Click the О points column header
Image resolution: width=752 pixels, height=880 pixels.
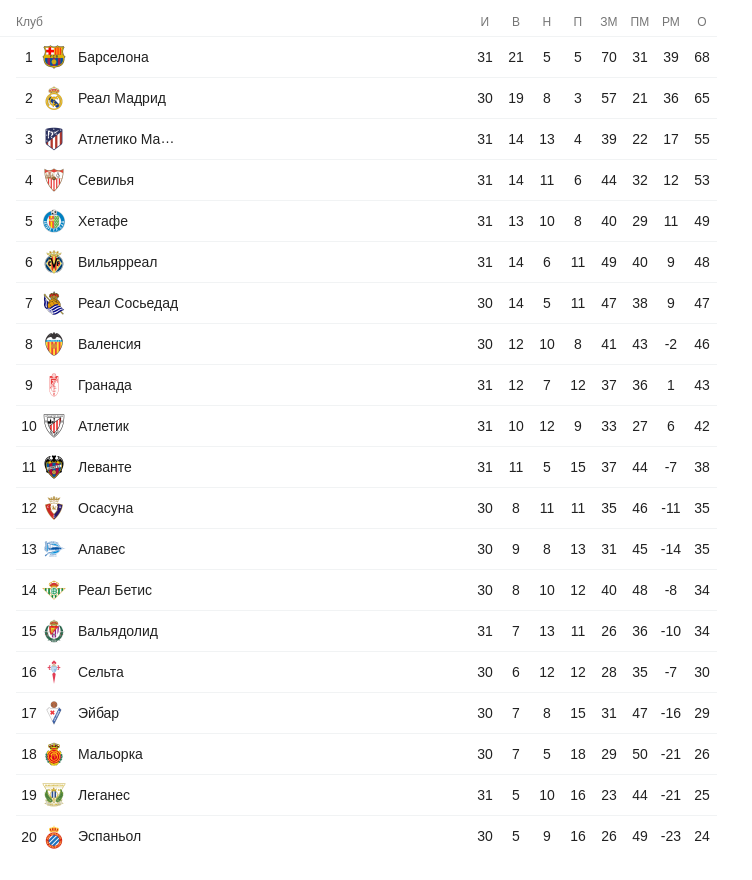point(702,22)
